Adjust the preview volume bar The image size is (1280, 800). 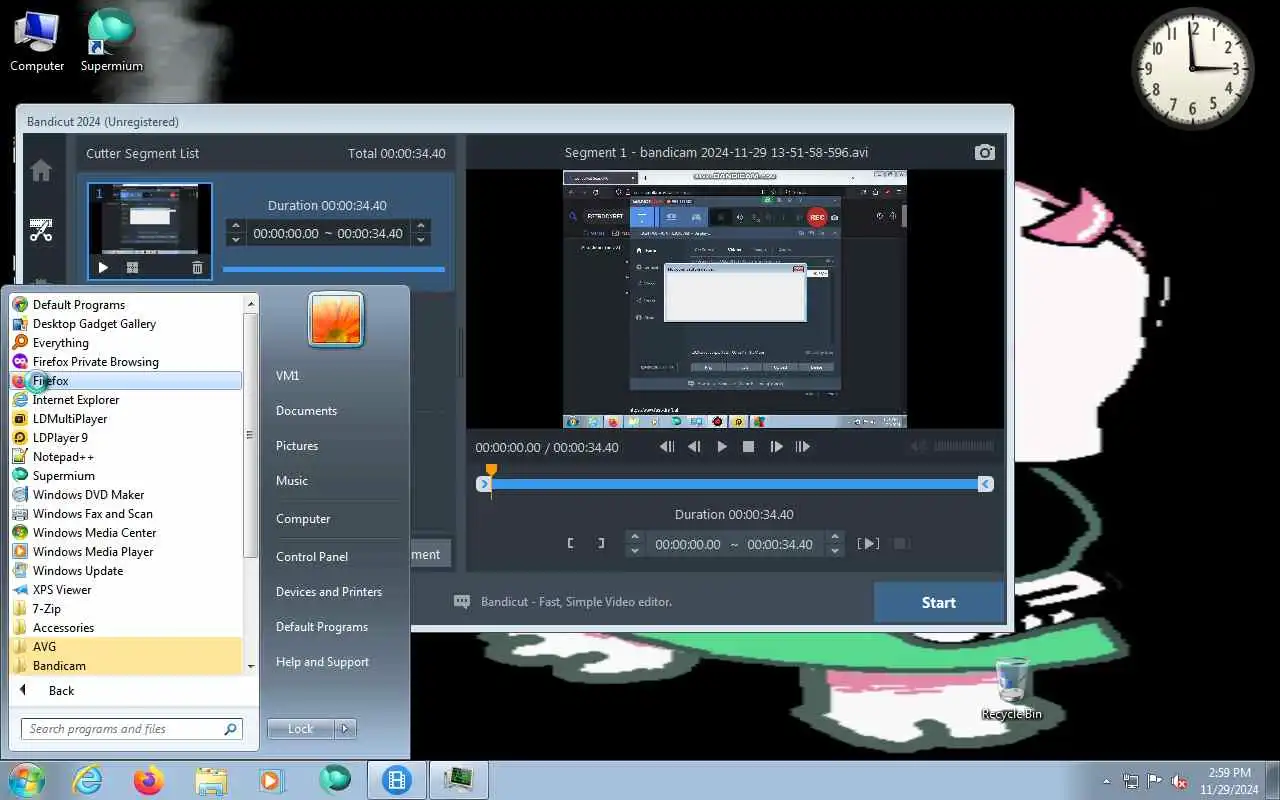click(963, 447)
